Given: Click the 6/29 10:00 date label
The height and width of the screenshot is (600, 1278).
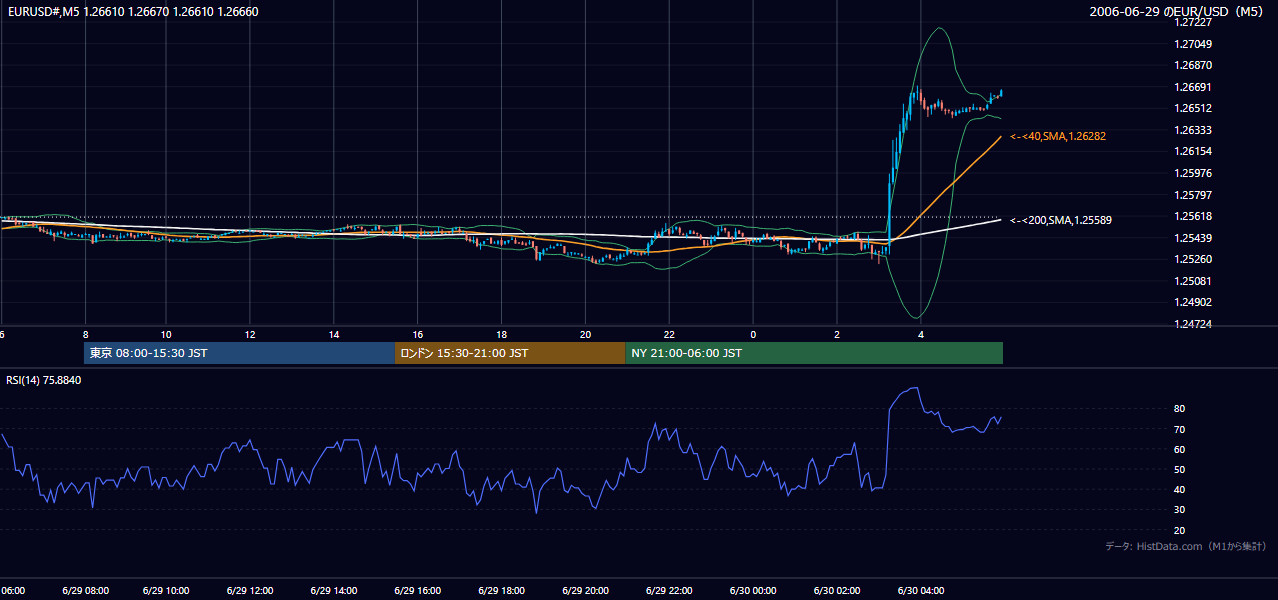Looking at the screenshot, I should 166,590.
